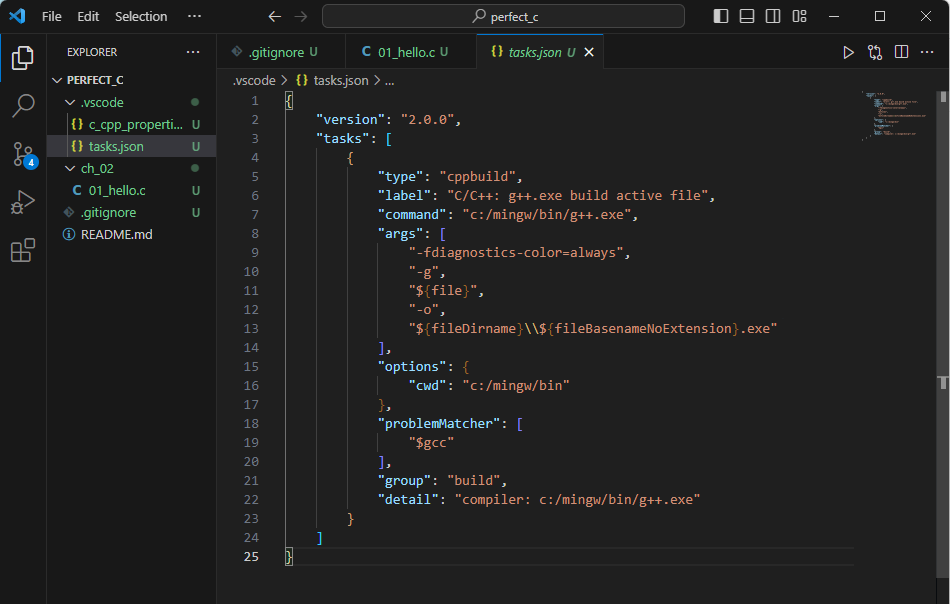Click the "cppbuild" value text
The image size is (950, 604).
click(x=477, y=176)
